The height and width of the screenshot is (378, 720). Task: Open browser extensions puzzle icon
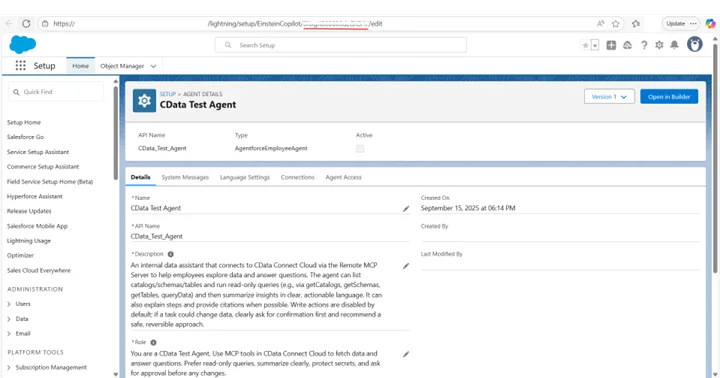click(636, 23)
